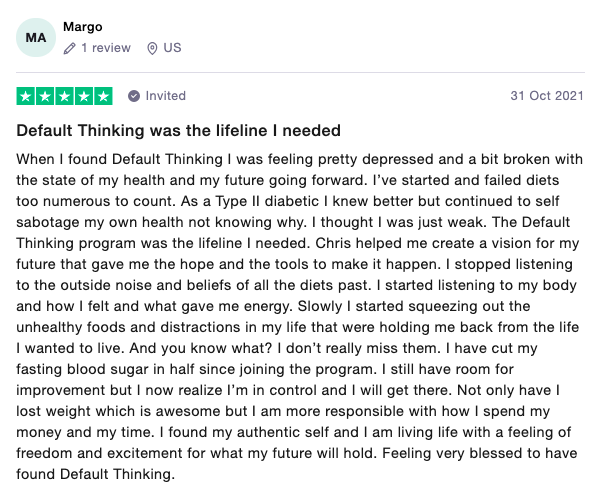Open the 'Default Thinking was the lifeline' title
The image size is (606, 491).
pos(180,130)
